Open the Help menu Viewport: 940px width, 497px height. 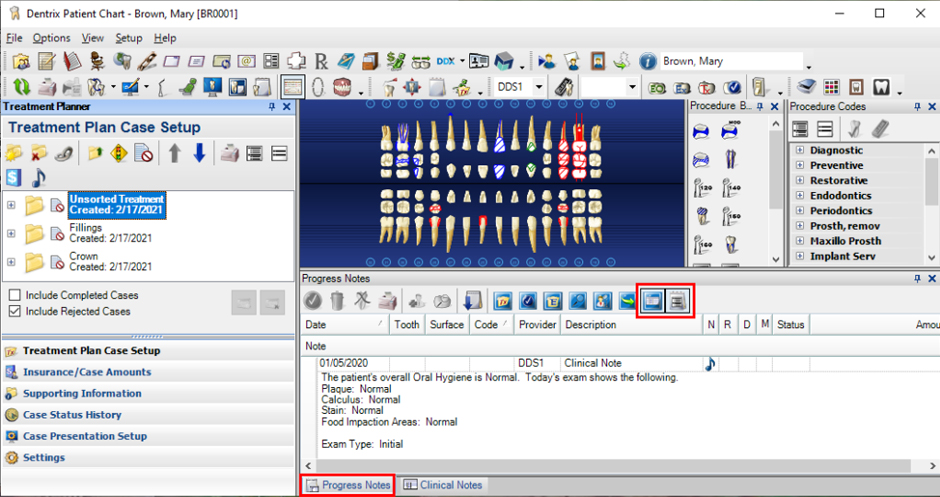click(x=165, y=38)
